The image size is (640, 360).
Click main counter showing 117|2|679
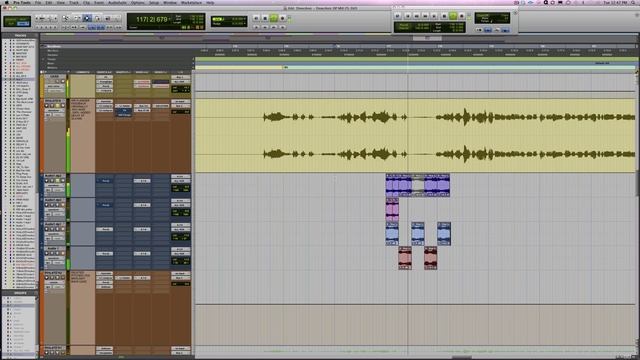click(151, 19)
